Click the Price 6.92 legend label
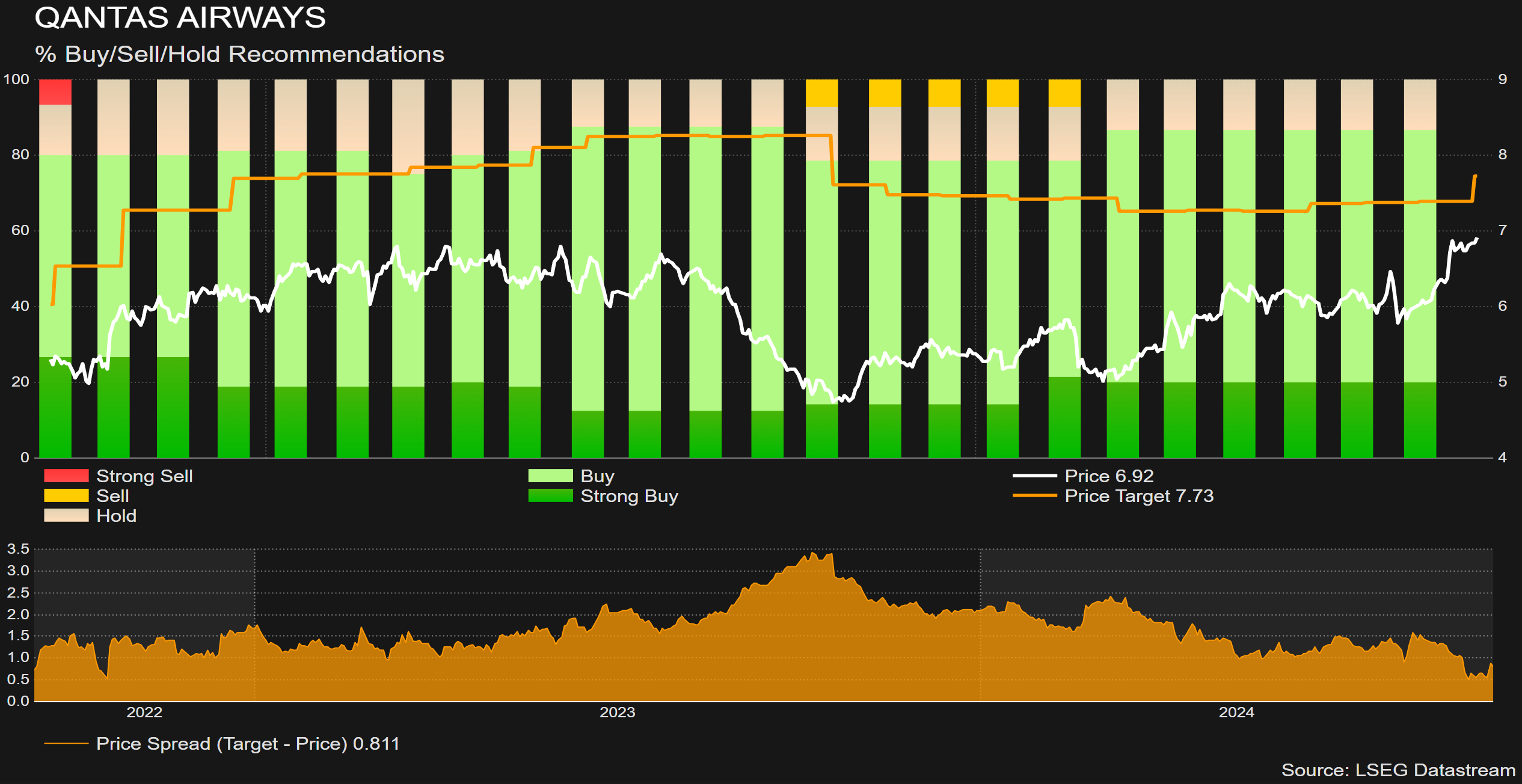 [x=1109, y=476]
